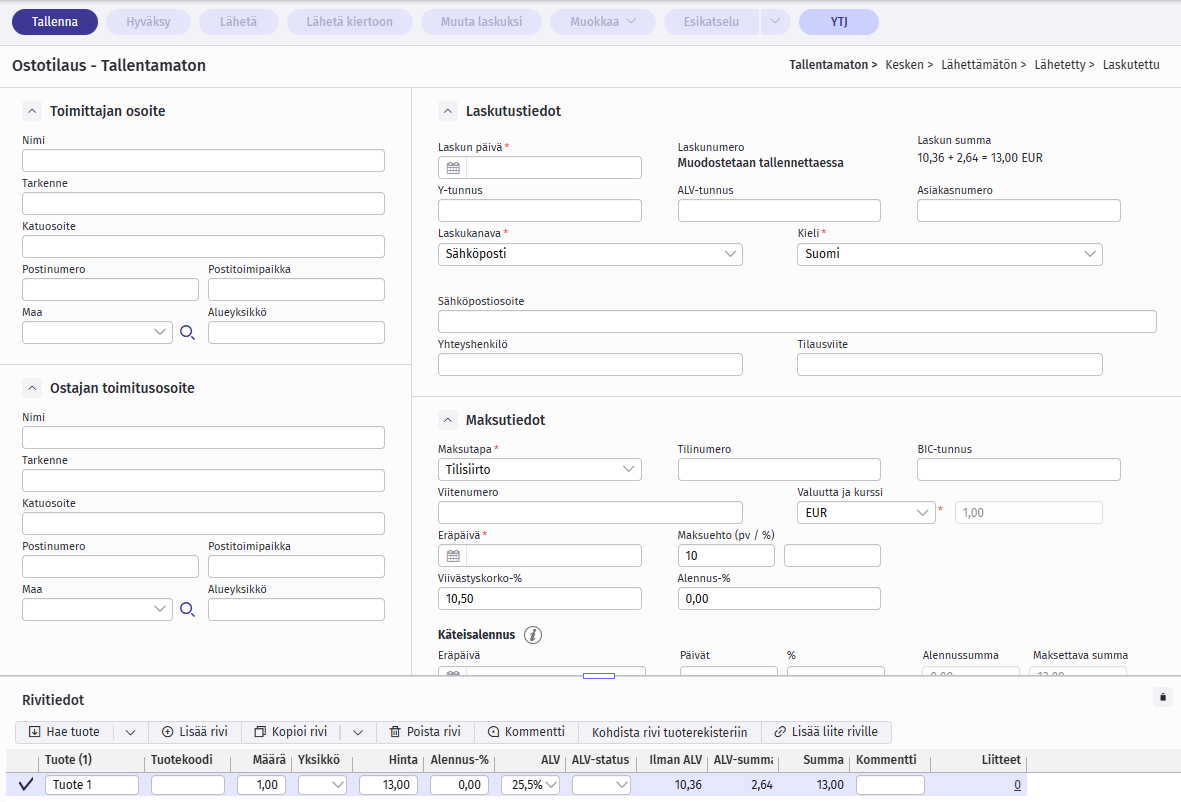Click the search magnifier in Ostajan toimitusosoite

pos(187,610)
